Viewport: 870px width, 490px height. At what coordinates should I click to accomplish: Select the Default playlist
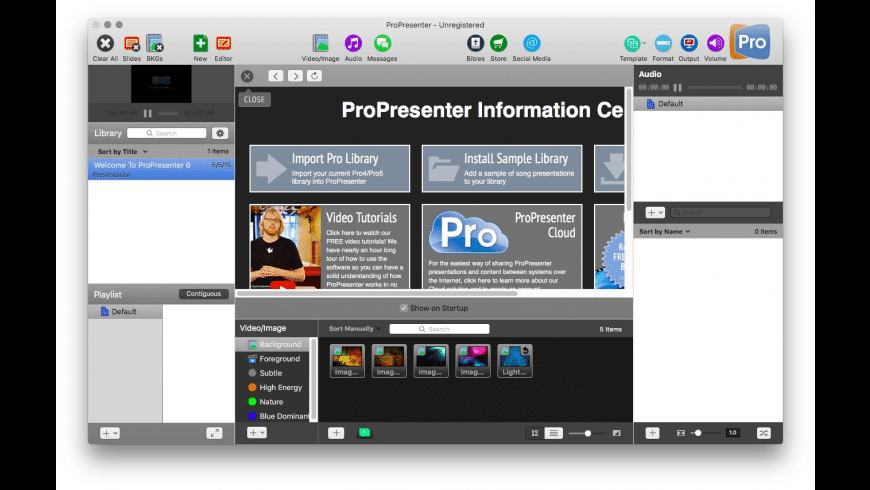coord(125,312)
